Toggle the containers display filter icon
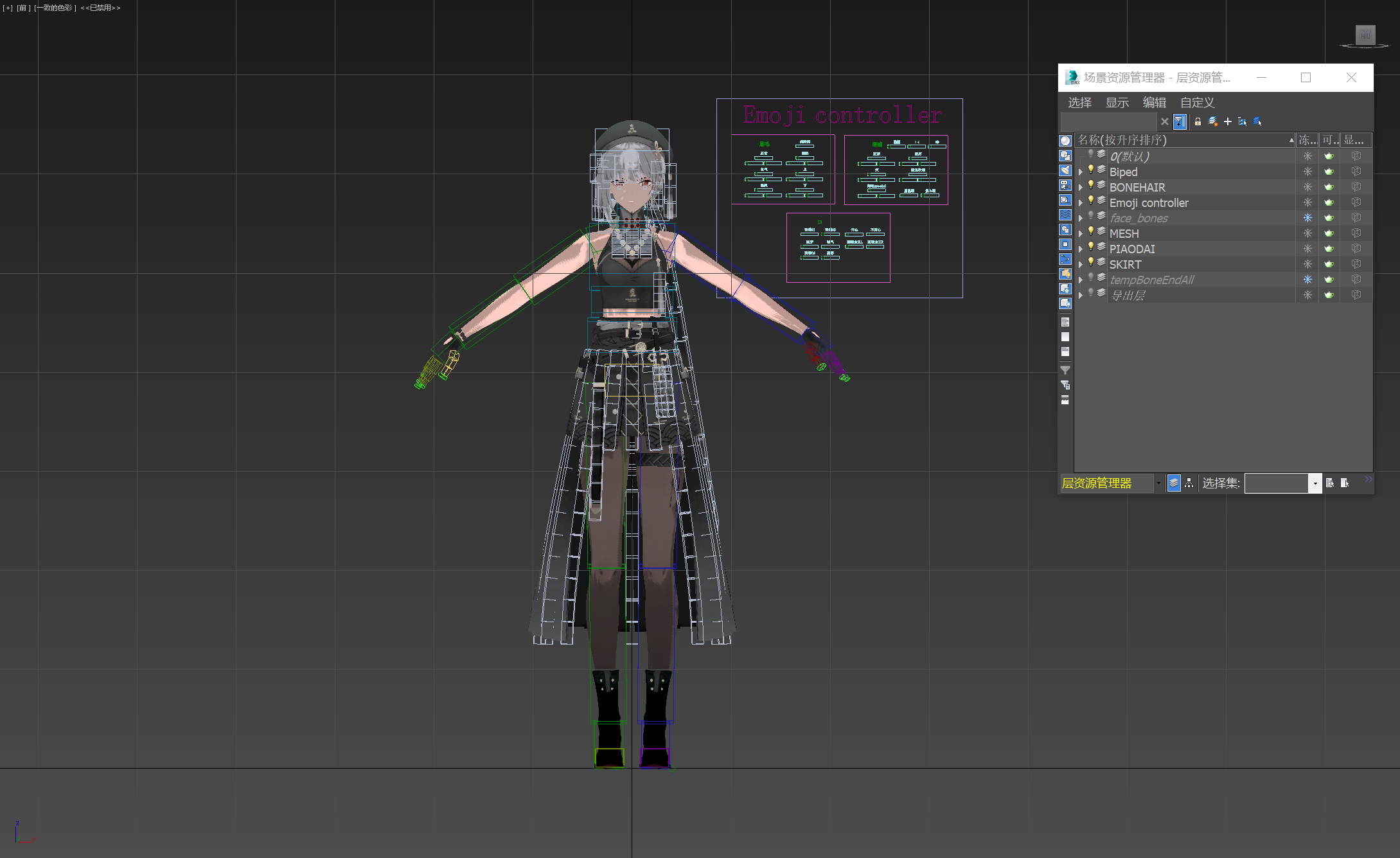Viewport: 1400px width, 858px height. [1065, 274]
